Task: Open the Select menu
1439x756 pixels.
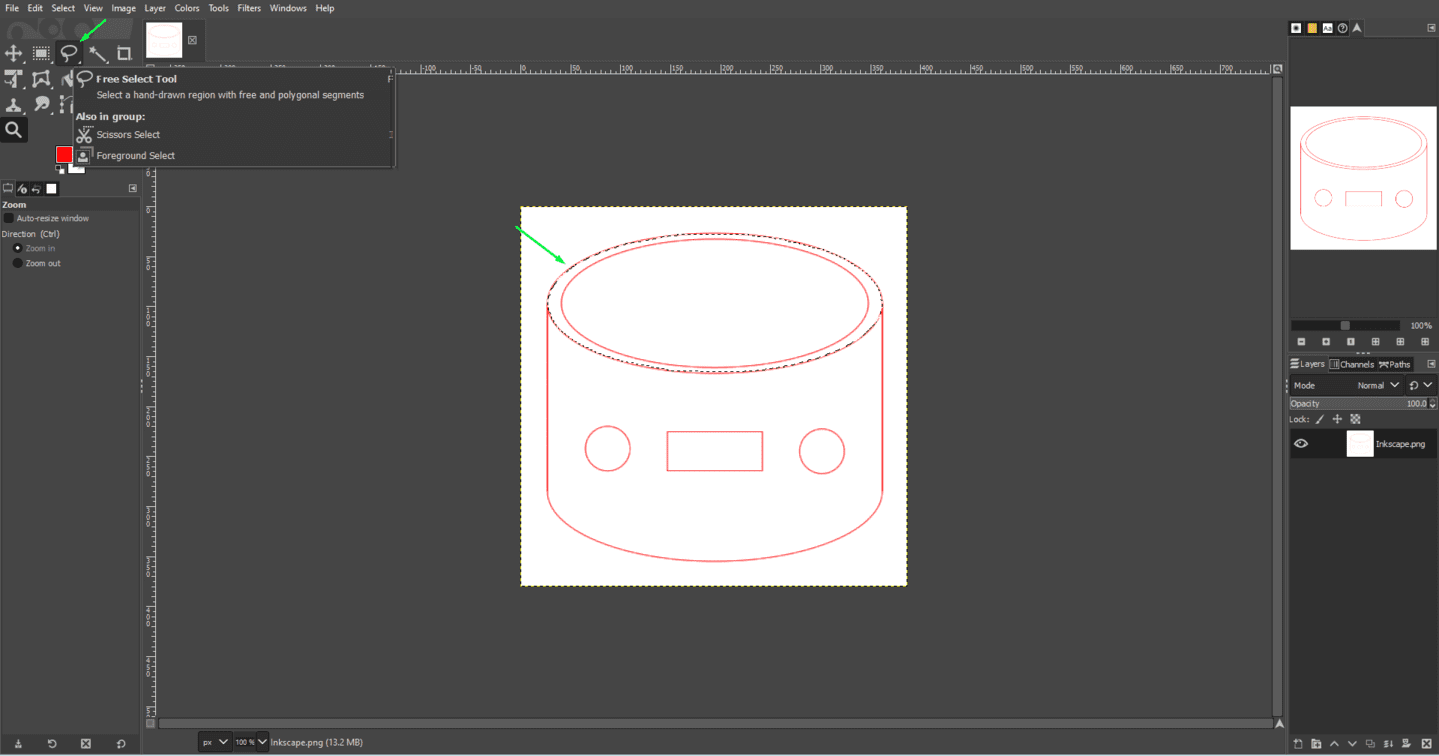Action: (x=63, y=8)
